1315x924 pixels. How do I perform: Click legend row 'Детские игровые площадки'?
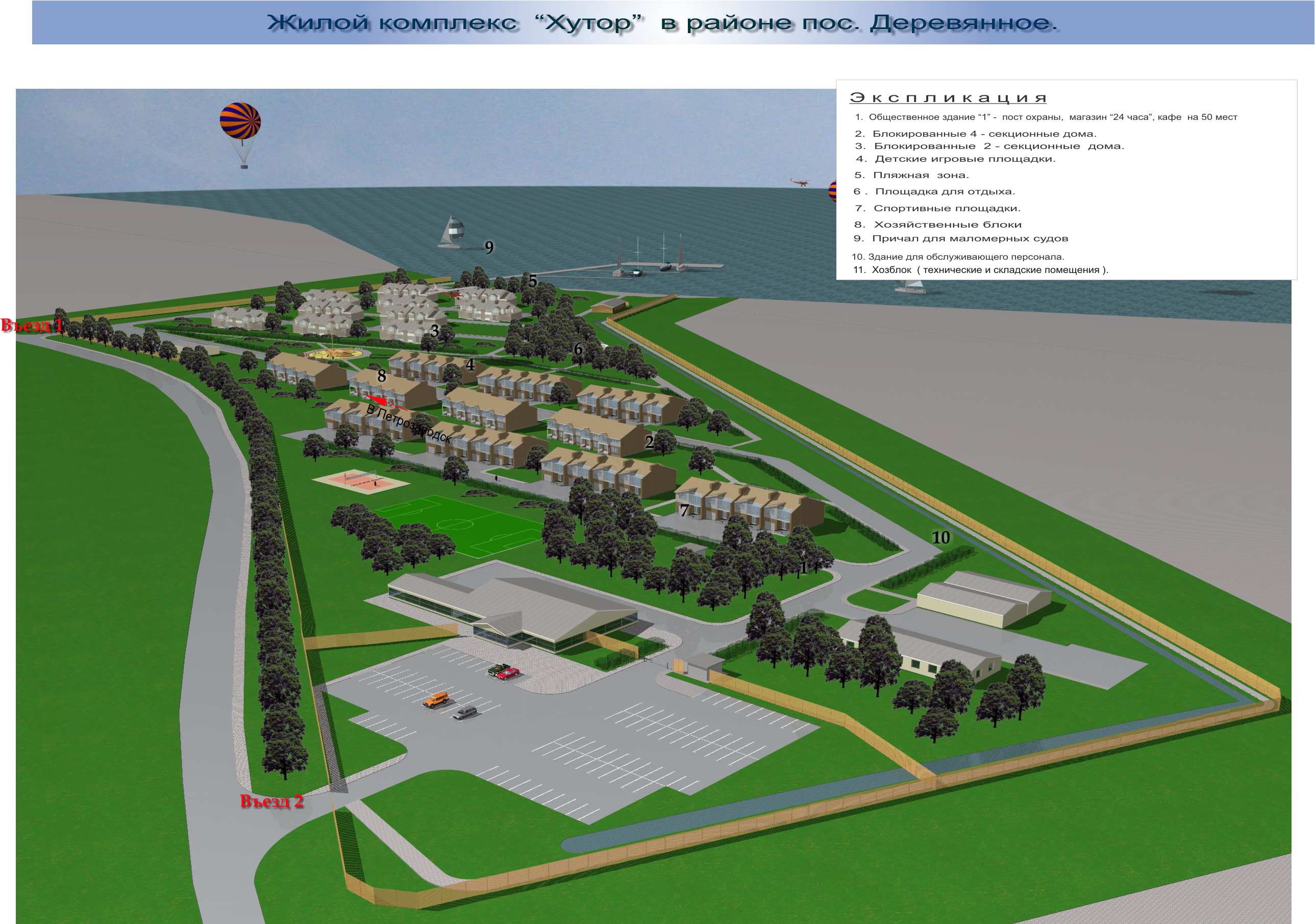coord(955,159)
